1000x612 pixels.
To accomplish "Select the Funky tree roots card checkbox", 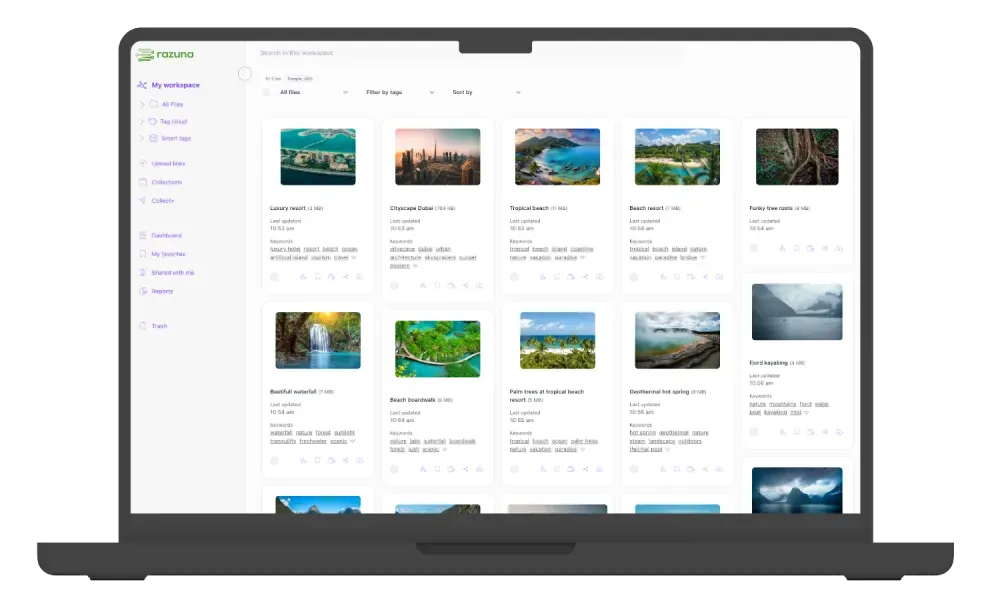I will click(754, 248).
